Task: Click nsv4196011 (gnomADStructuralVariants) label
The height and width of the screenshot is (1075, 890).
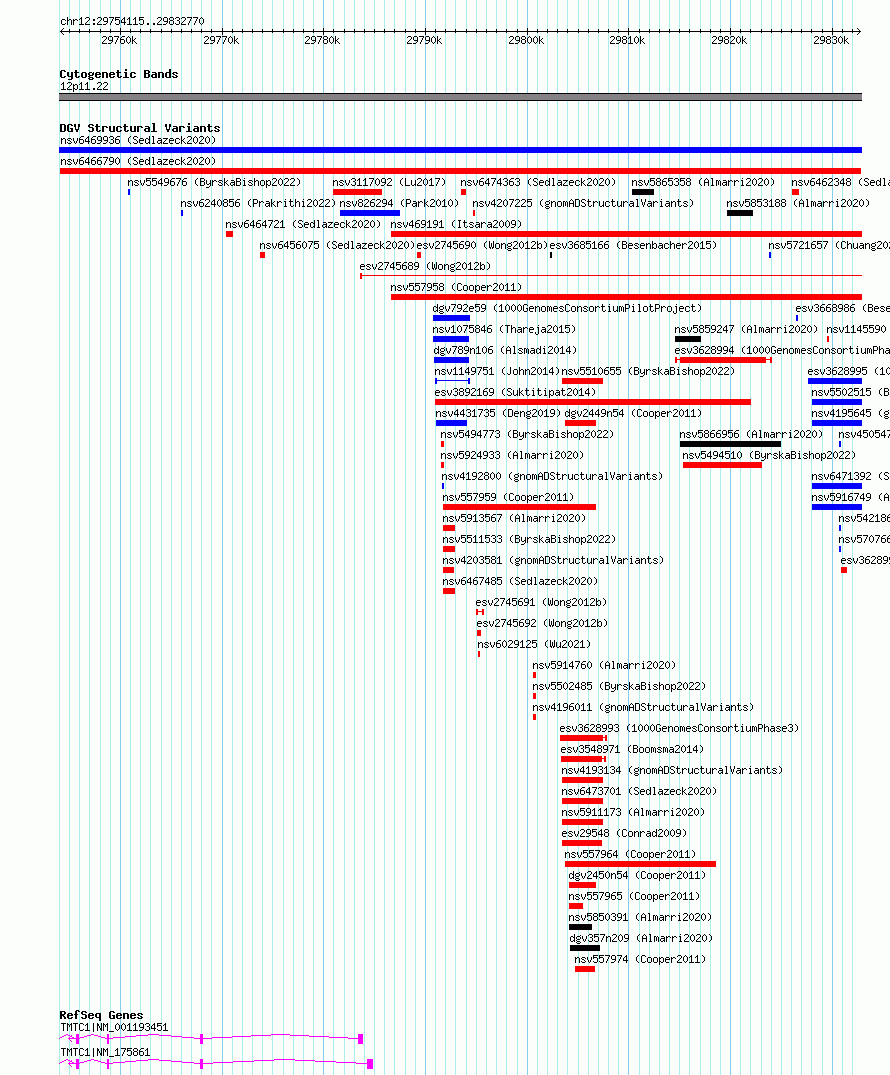Action: (x=643, y=708)
